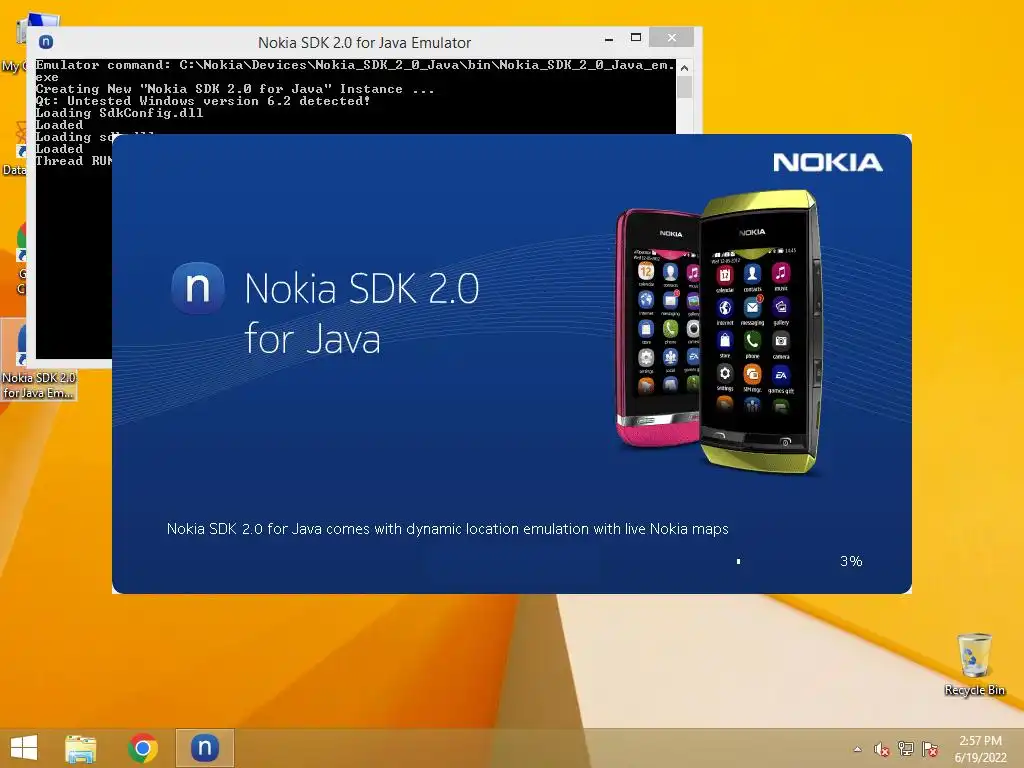The height and width of the screenshot is (768, 1024).
Task: Maximize the Nokia SDK emulator console window
Action: pyautogui.click(x=636, y=38)
